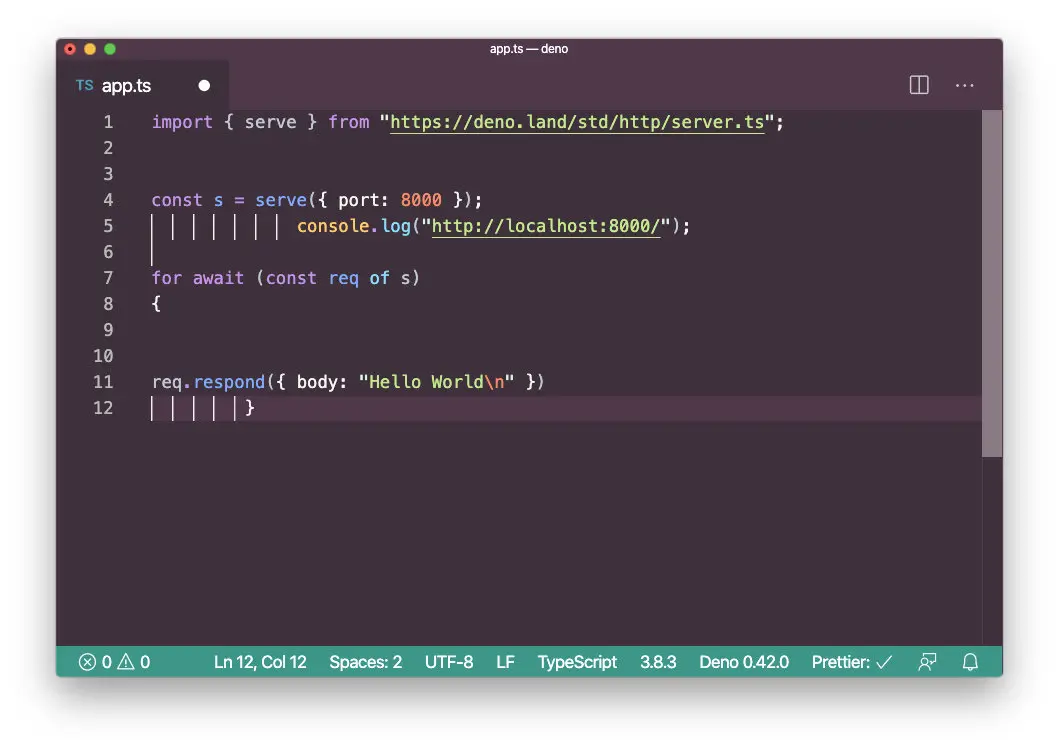The height and width of the screenshot is (751, 1059).
Task: Click the LF end-of-line indicator
Action: (505, 662)
